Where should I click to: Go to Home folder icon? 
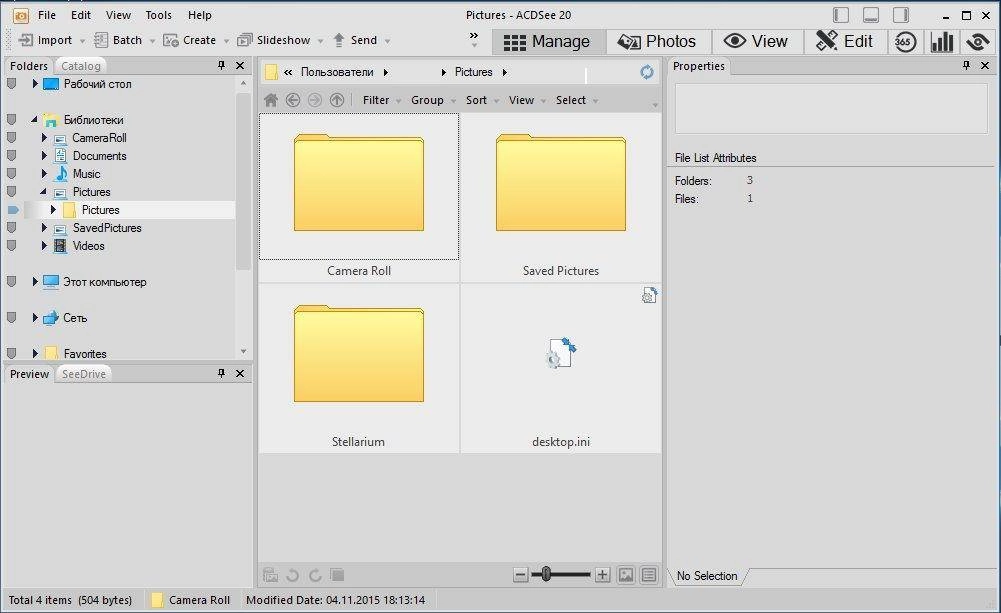[271, 100]
